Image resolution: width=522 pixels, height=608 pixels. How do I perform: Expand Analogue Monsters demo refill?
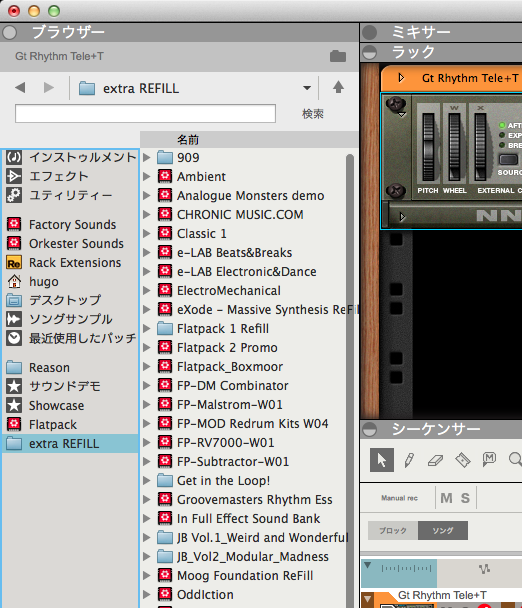(147, 195)
